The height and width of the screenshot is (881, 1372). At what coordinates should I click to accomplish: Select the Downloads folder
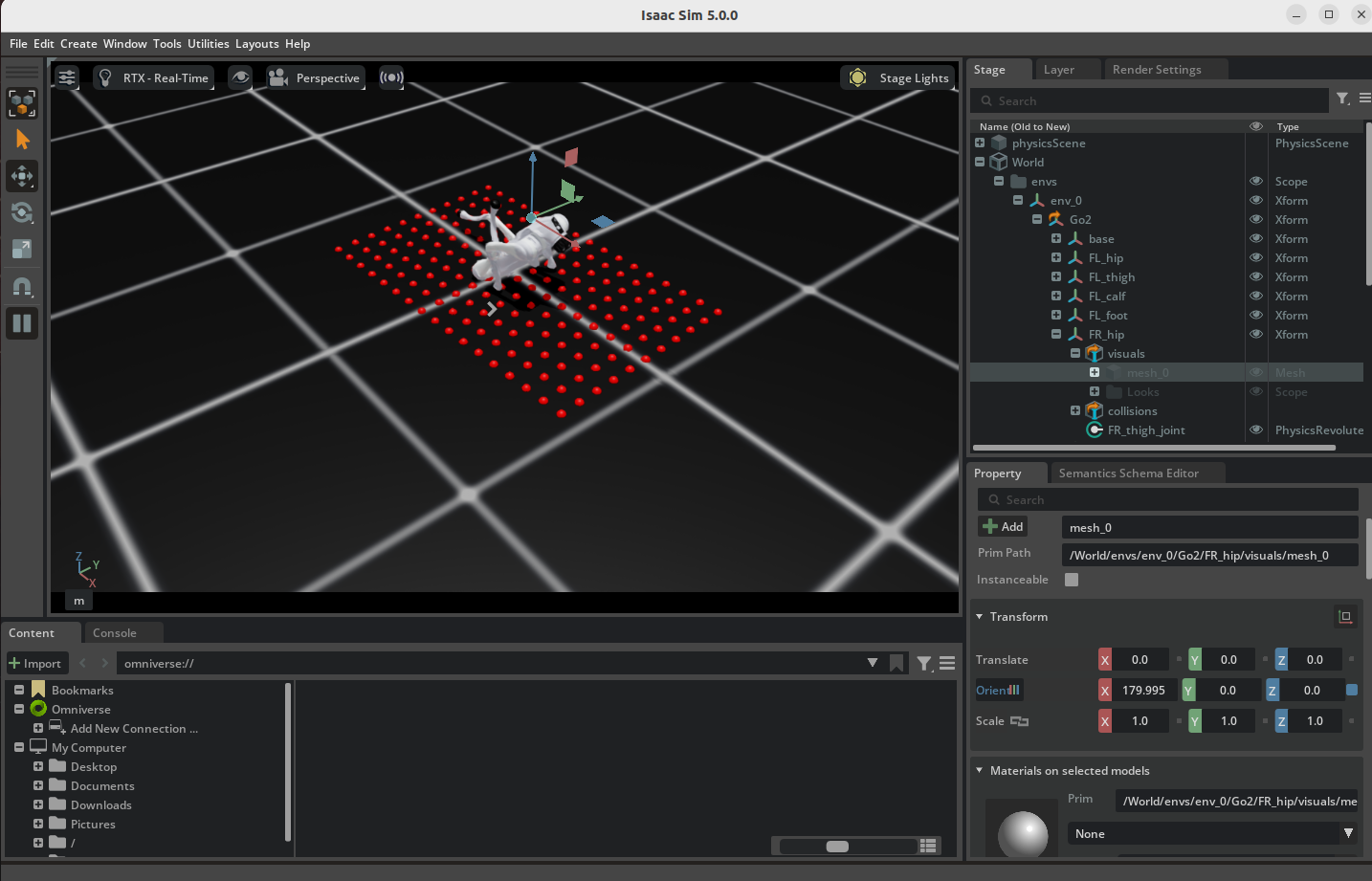pyautogui.click(x=101, y=804)
